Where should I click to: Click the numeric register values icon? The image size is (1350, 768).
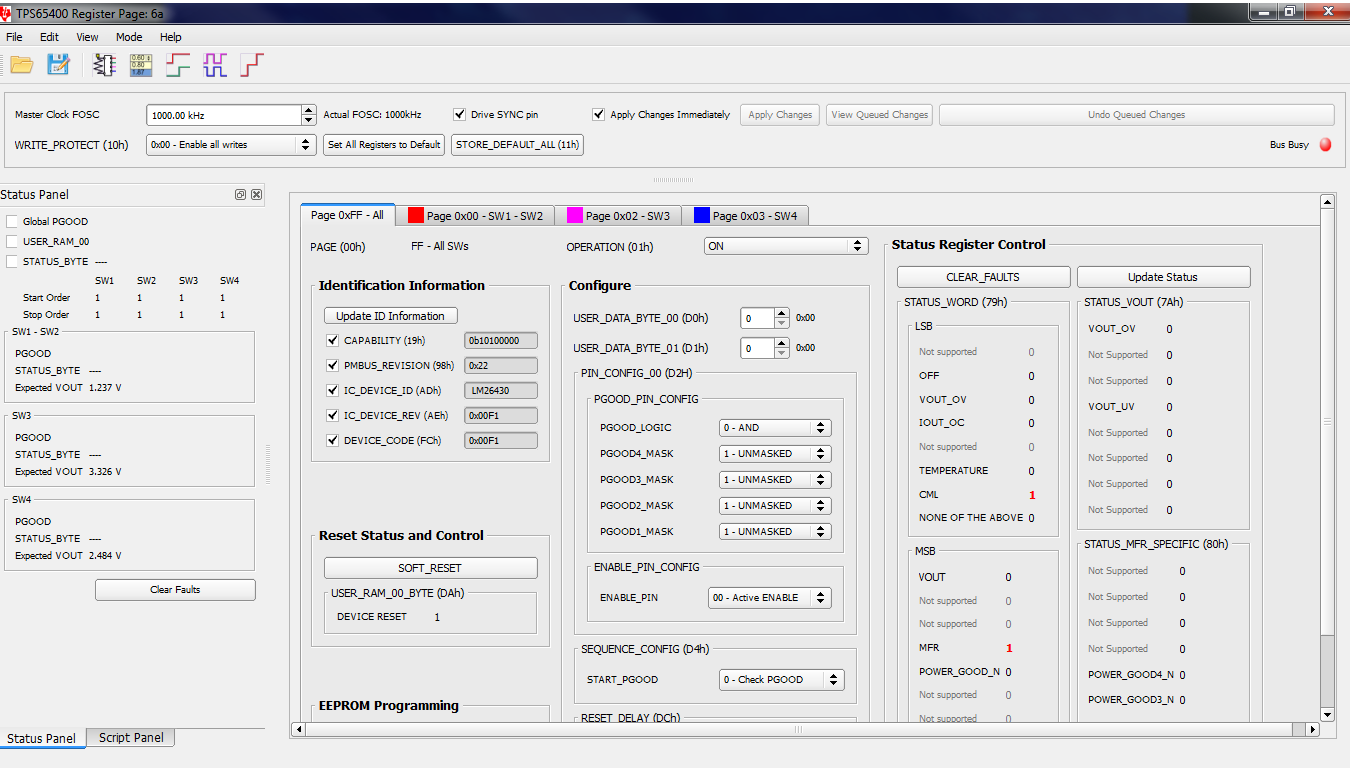click(141, 65)
